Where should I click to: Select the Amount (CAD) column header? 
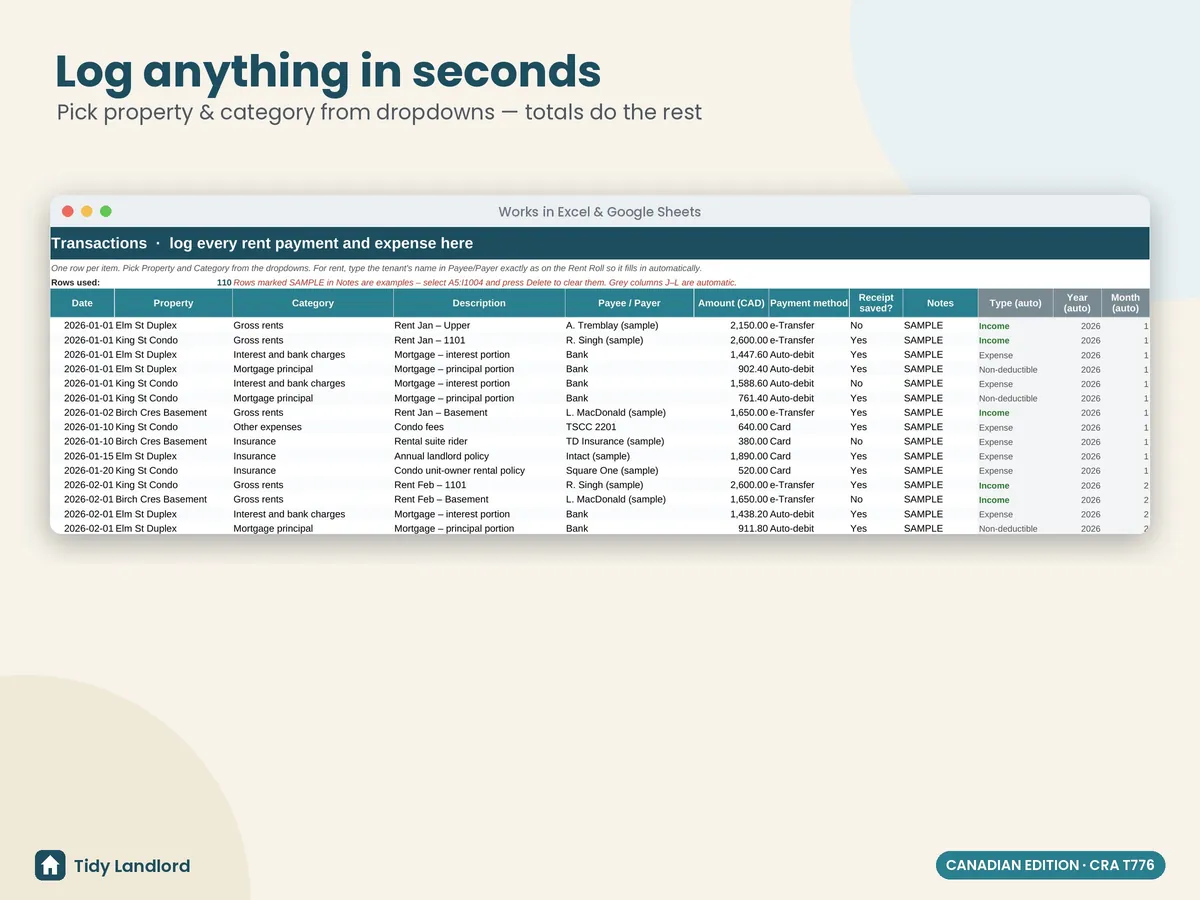pos(731,303)
